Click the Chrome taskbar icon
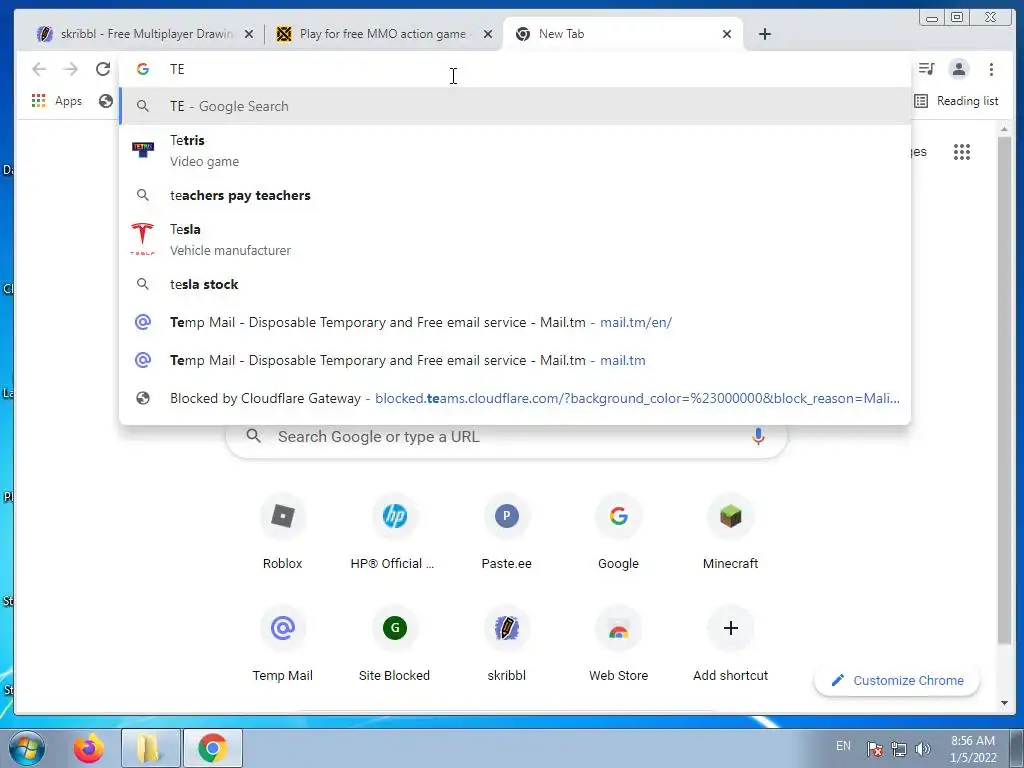The width and height of the screenshot is (1024, 768). pyautogui.click(x=212, y=748)
